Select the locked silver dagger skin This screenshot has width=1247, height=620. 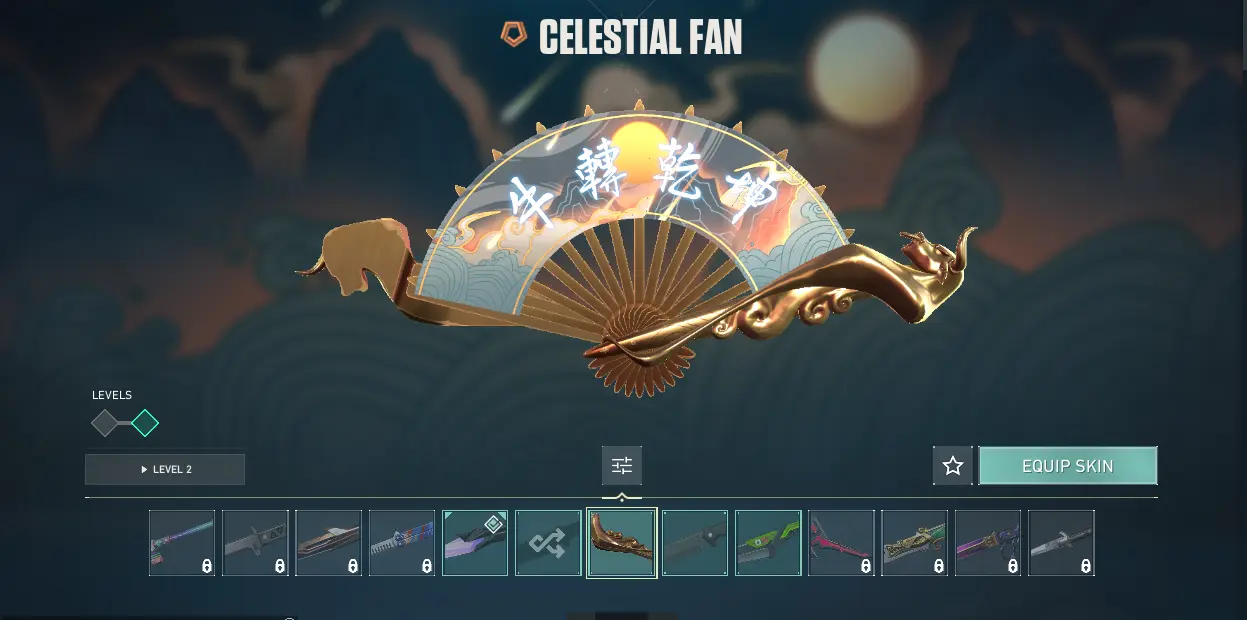tap(1061, 543)
